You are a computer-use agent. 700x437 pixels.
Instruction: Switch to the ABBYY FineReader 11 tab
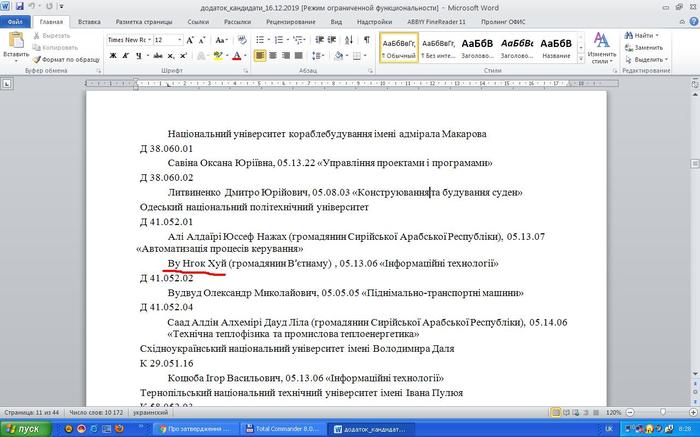pos(436,21)
